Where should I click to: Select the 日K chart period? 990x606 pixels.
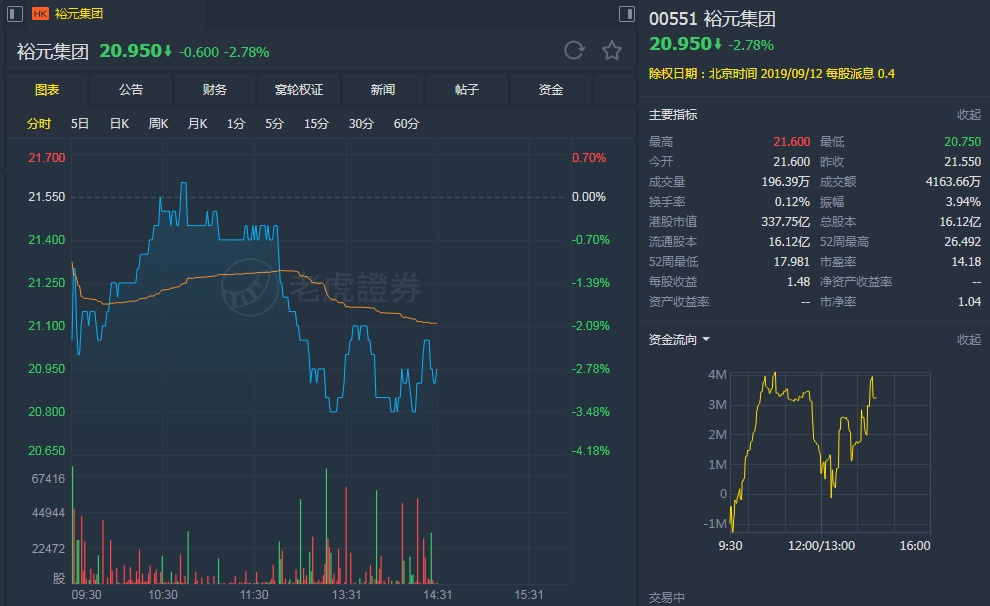coord(119,124)
